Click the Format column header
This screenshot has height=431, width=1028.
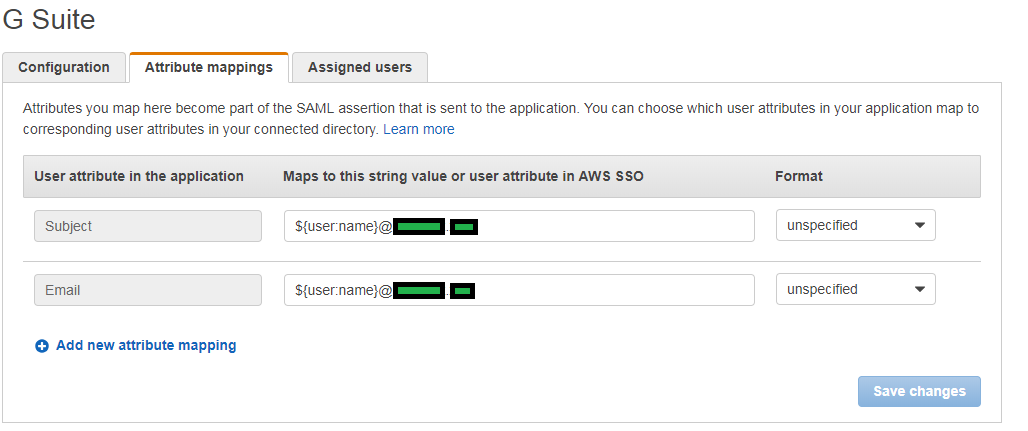(799, 176)
